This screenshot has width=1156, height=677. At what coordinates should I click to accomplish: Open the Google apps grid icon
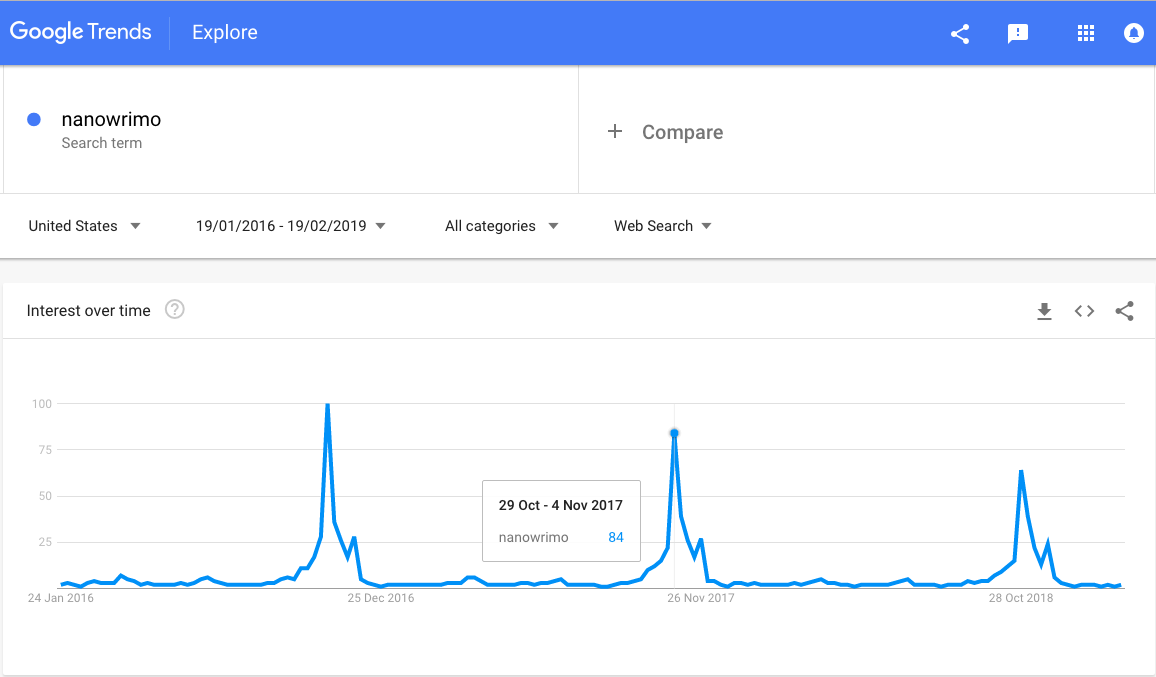coord(1086,33)
